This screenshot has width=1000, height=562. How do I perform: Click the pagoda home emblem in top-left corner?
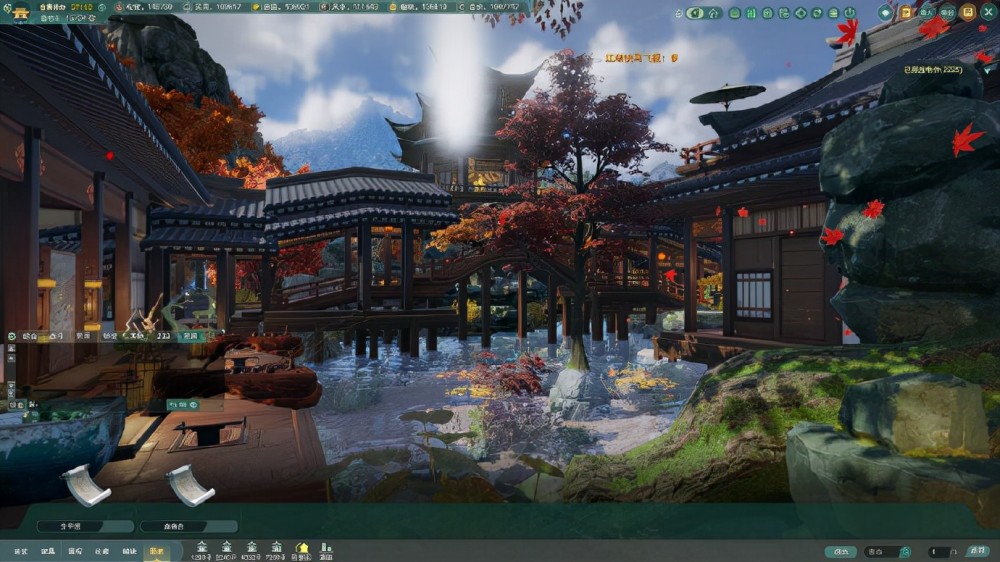[20, 13]
